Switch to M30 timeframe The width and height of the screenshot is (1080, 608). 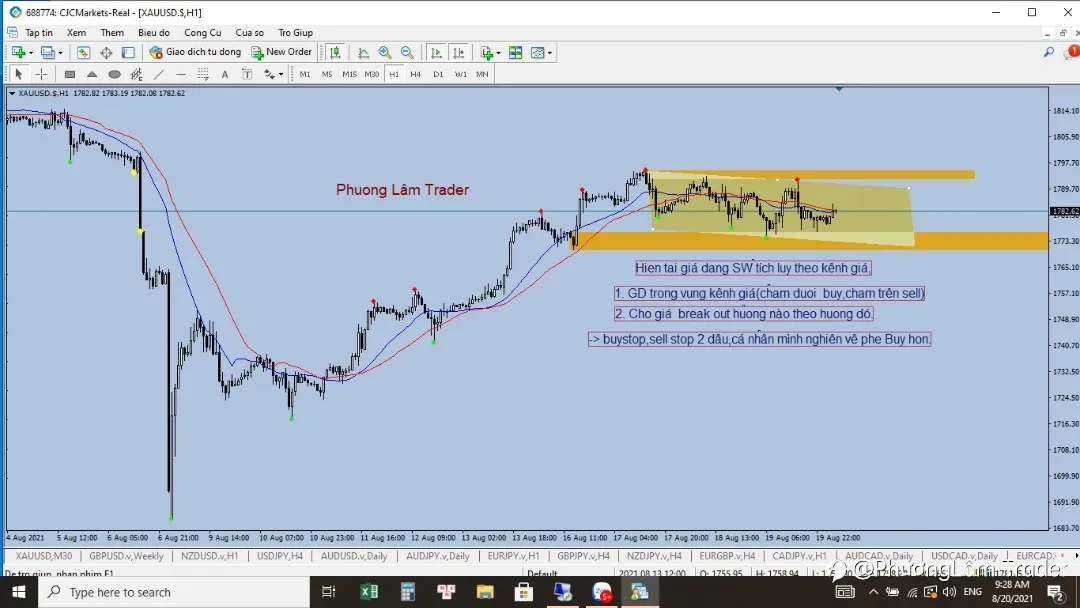coord(371,74)
